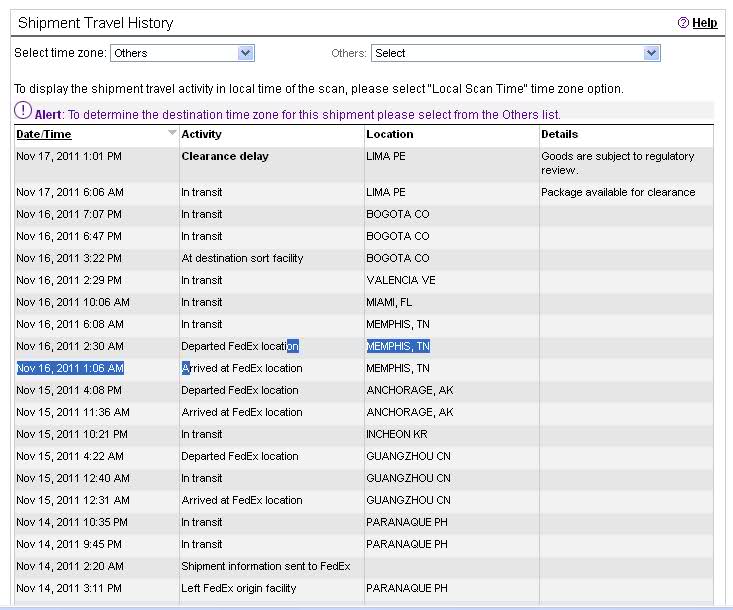Open the Others Select dropdown
This screenshot has width=733, height=610.
pos(516,53)
